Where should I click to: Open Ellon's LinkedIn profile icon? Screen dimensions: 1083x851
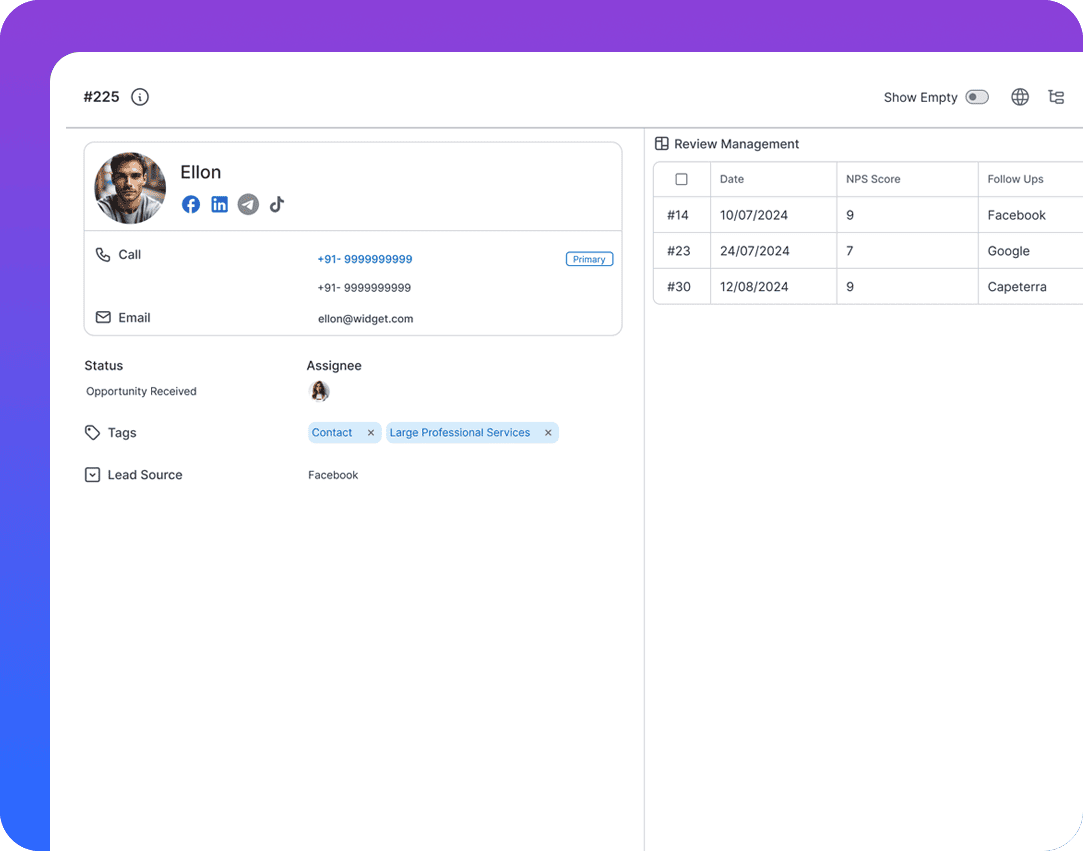click(220, 204)
